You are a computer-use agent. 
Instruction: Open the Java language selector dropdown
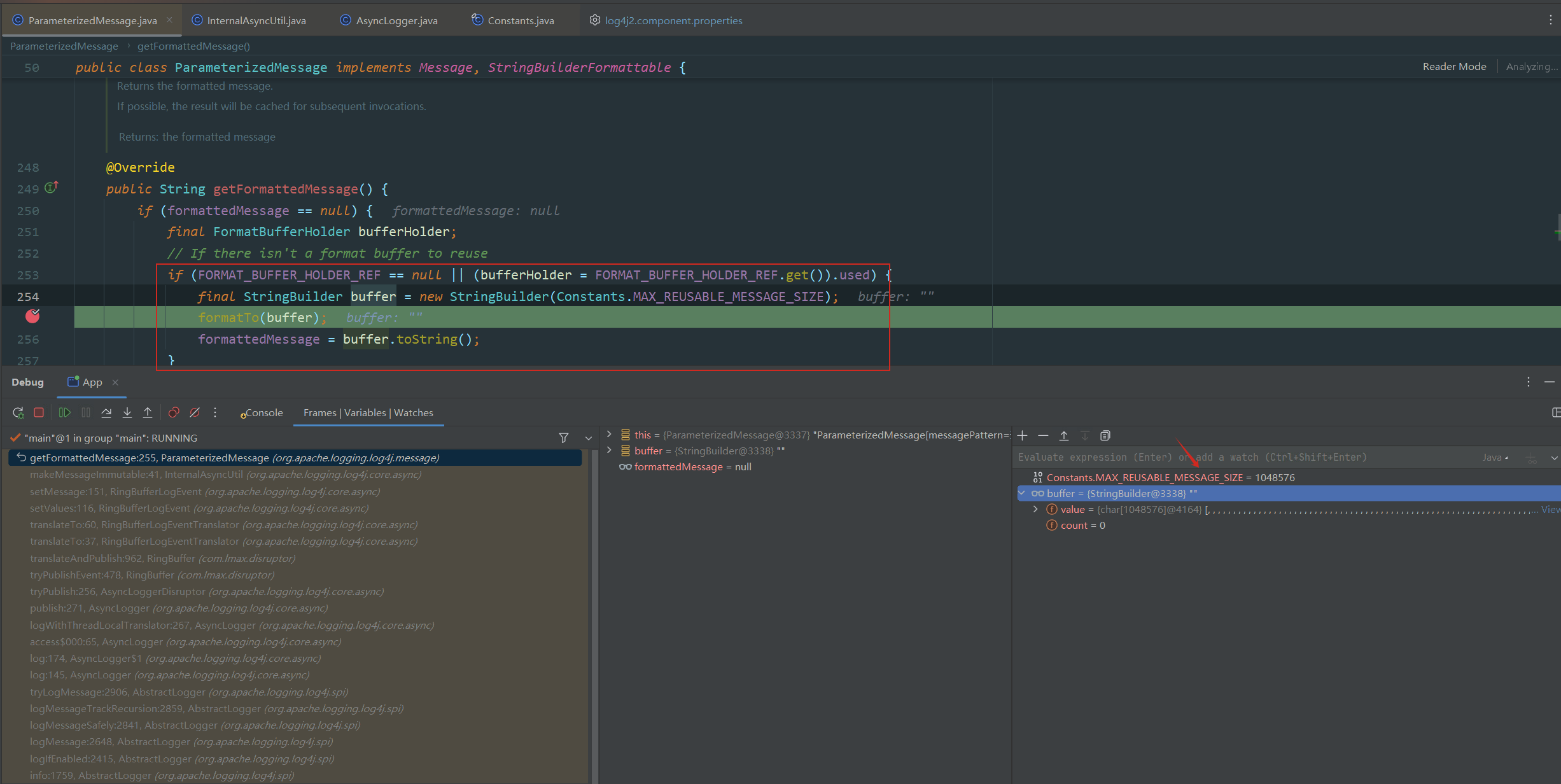coord(1495,457)
